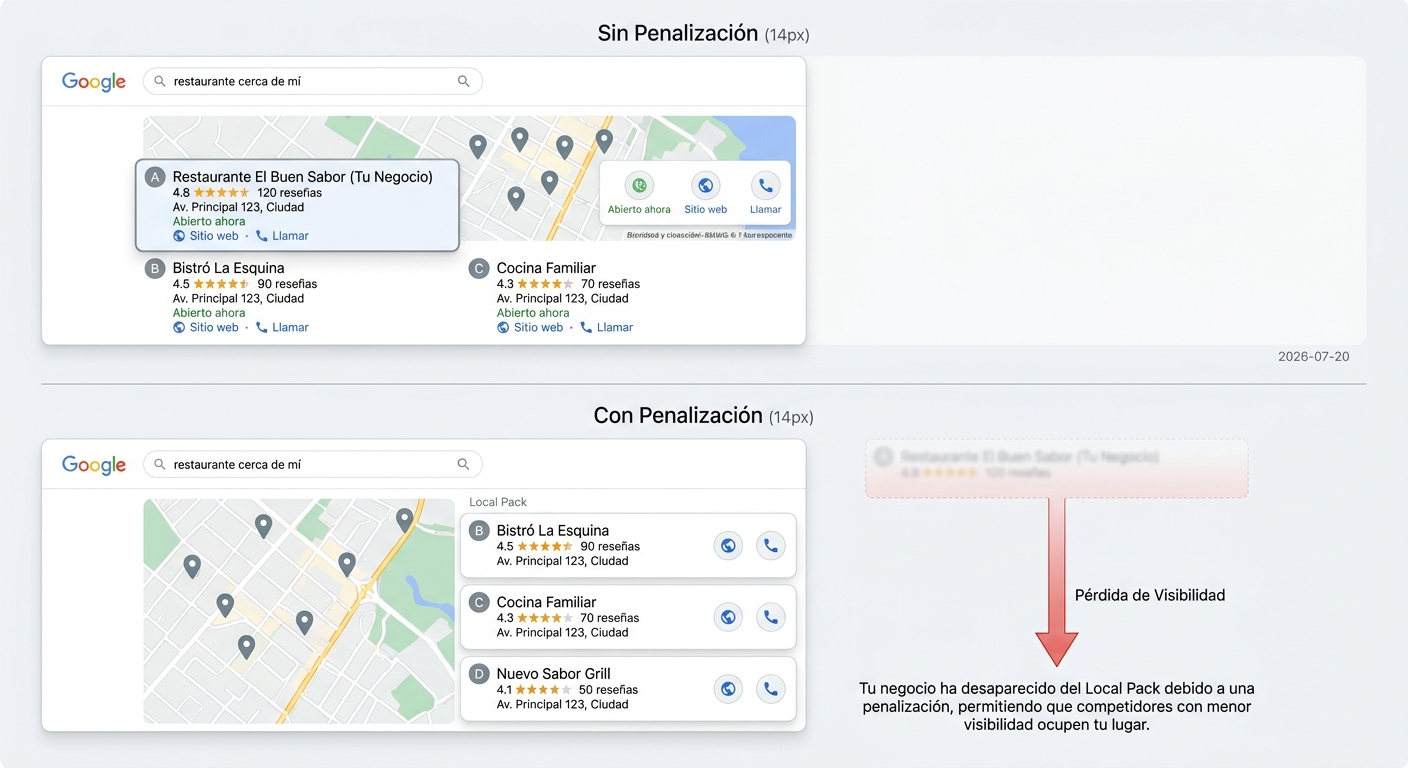1408x768 pixels.
Task: Click 'Abierto ahora' text under Restaurante El Buen Sabor
Action: 209,222
